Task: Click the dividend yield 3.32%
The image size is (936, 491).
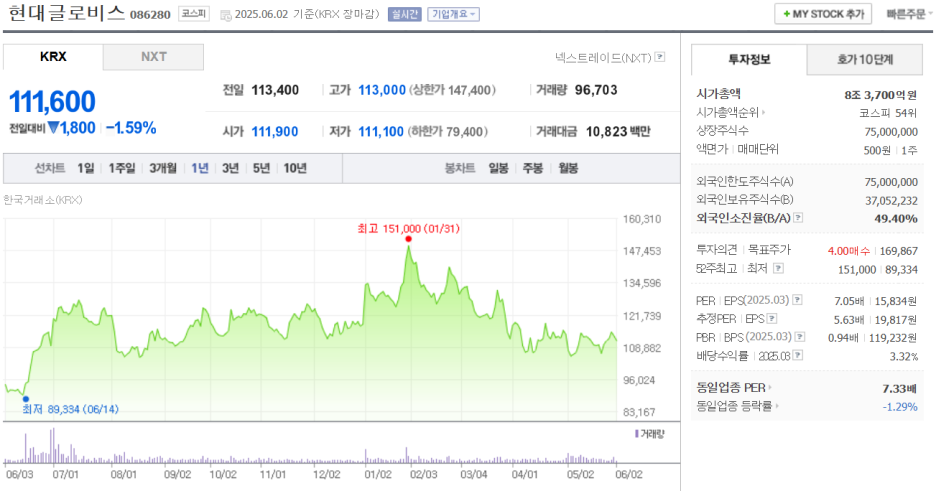Action: (903, 357)
